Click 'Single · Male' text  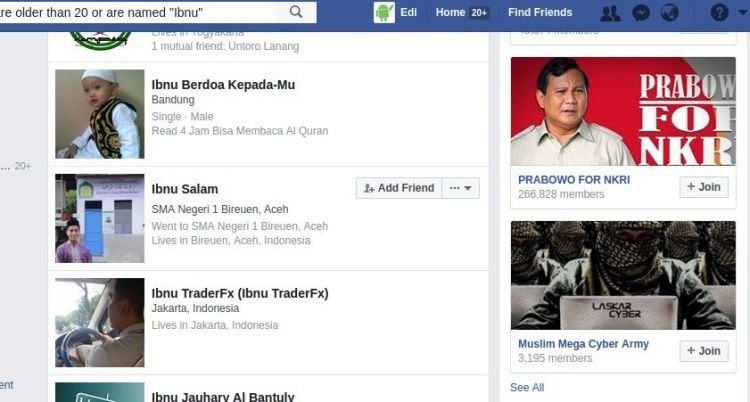click(182, 116)
